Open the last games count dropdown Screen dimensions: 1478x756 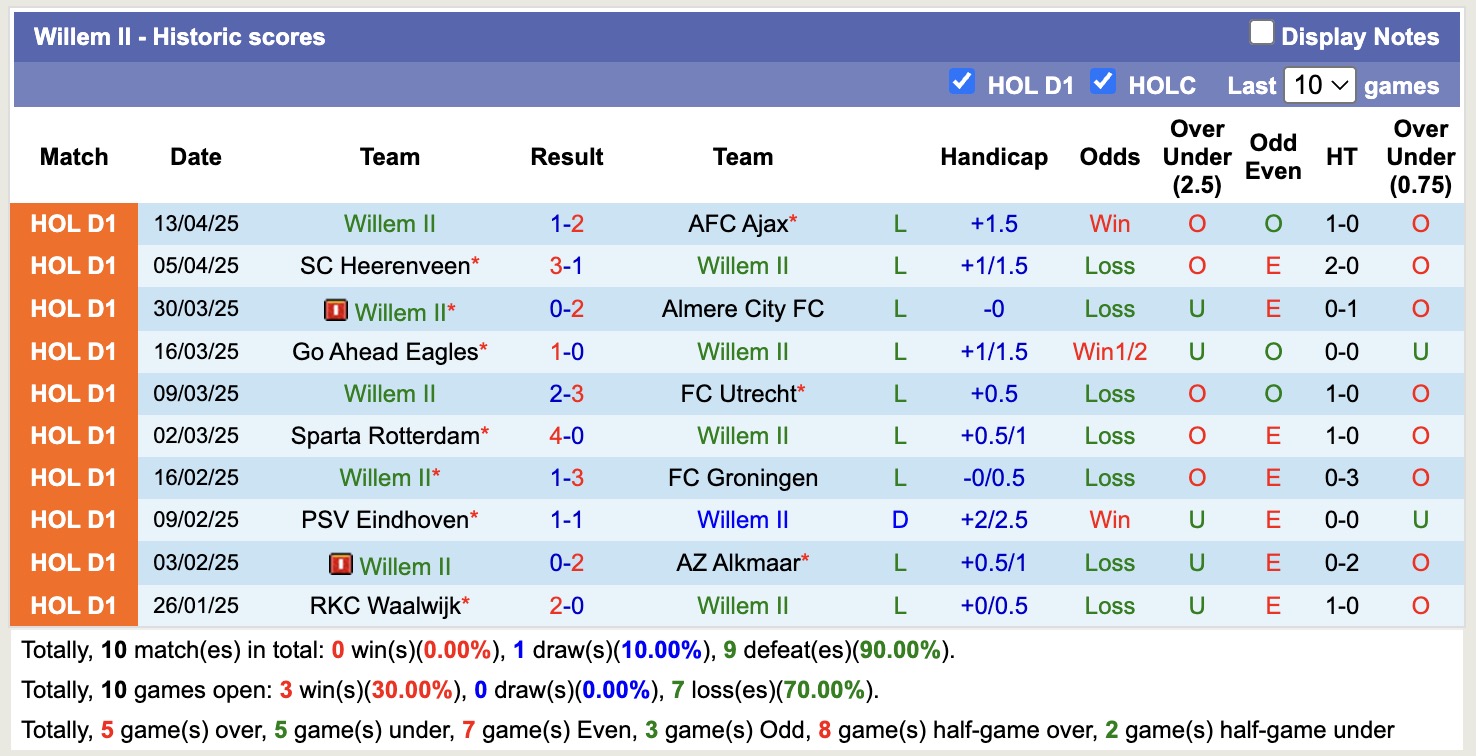(x=1319, y=87)
